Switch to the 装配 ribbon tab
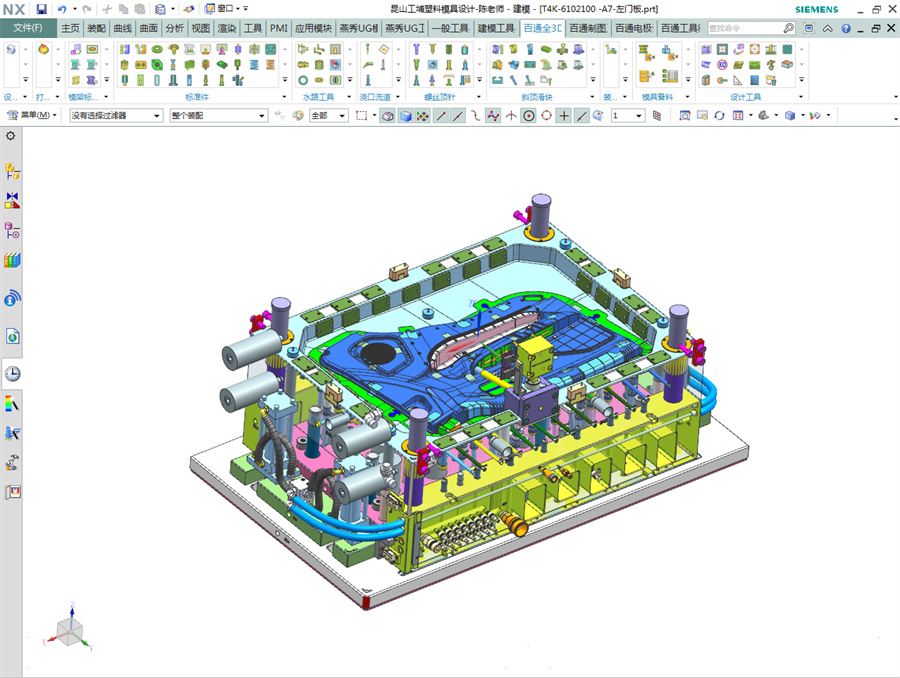 (96, 28)
